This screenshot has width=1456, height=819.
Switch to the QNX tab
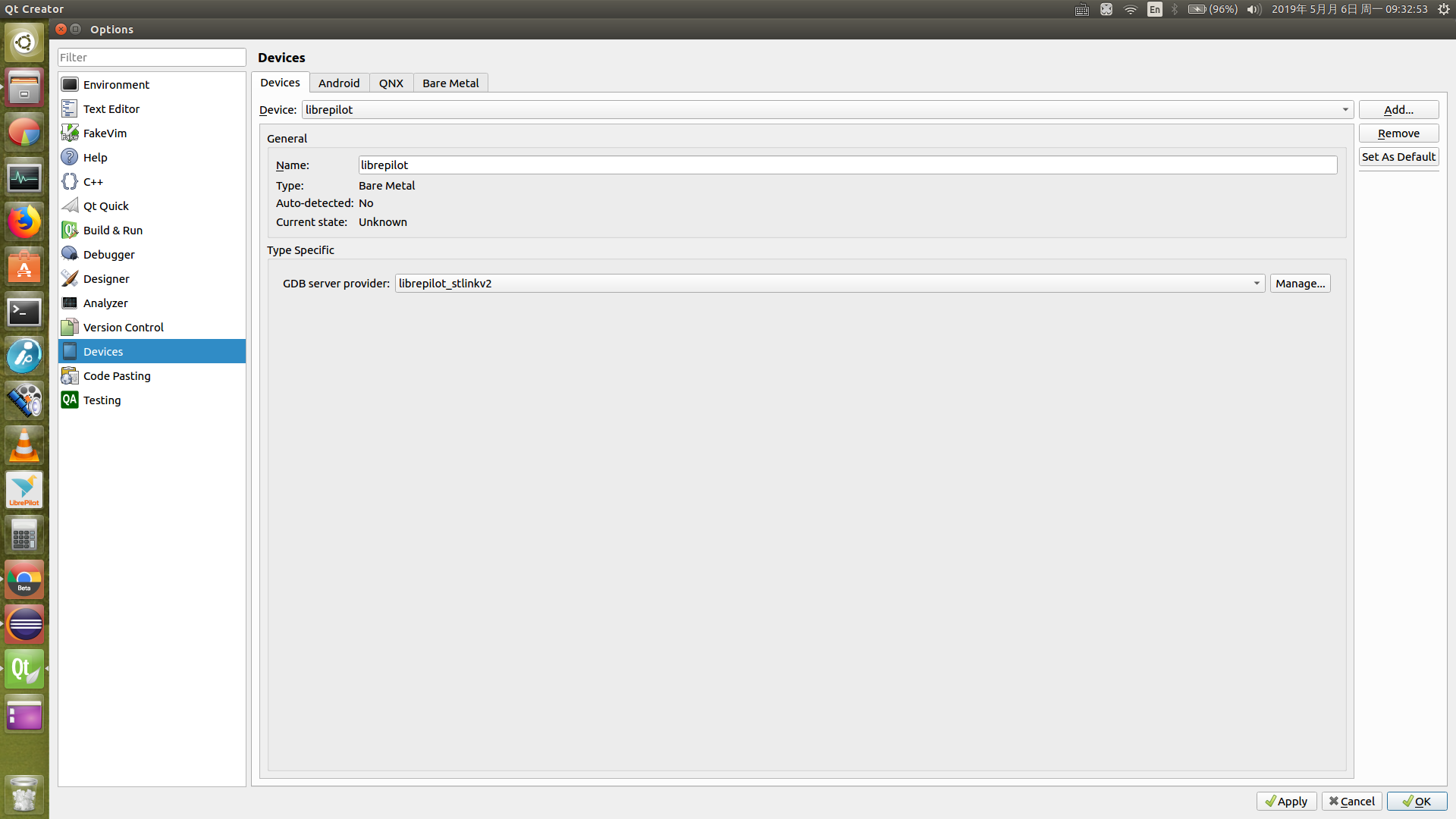391,83
